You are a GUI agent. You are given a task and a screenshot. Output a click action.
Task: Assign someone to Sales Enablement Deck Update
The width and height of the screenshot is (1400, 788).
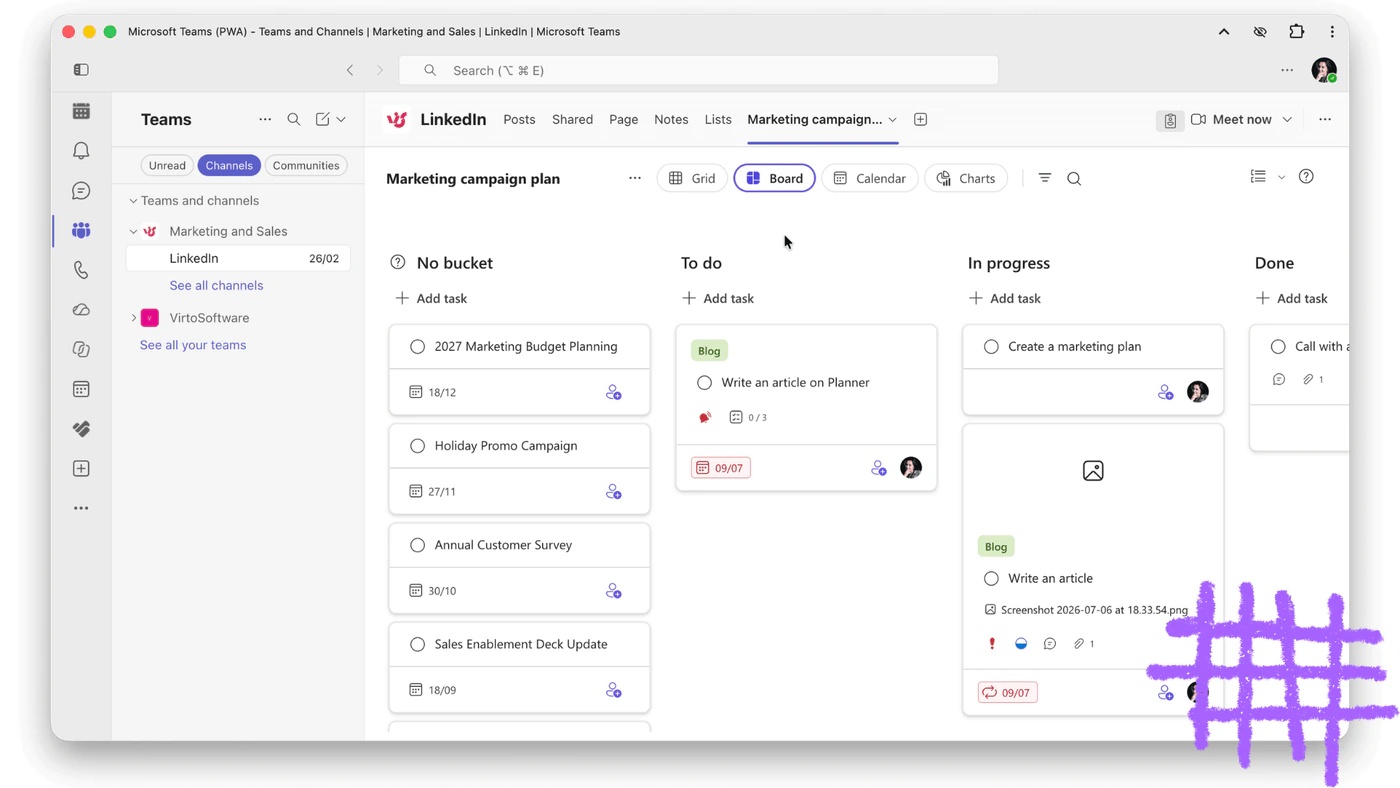pos(614,690)
